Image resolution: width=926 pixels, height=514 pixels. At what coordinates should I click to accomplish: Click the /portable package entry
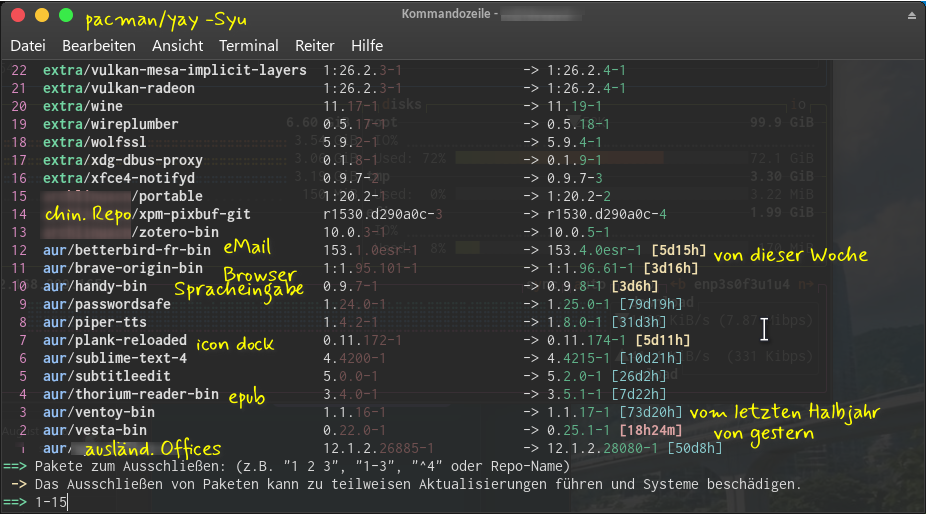coord(167,196)
